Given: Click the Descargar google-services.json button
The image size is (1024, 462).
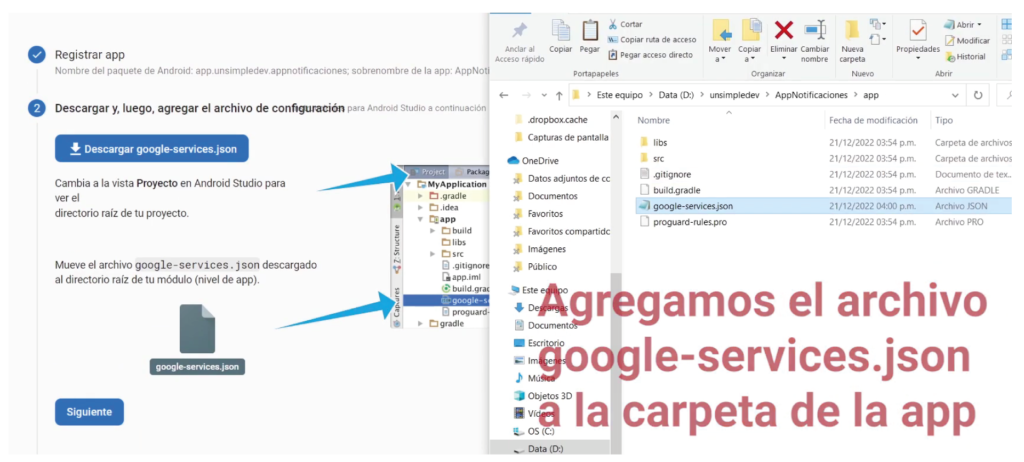Looking at the screenshot, I should coord(152,149).
